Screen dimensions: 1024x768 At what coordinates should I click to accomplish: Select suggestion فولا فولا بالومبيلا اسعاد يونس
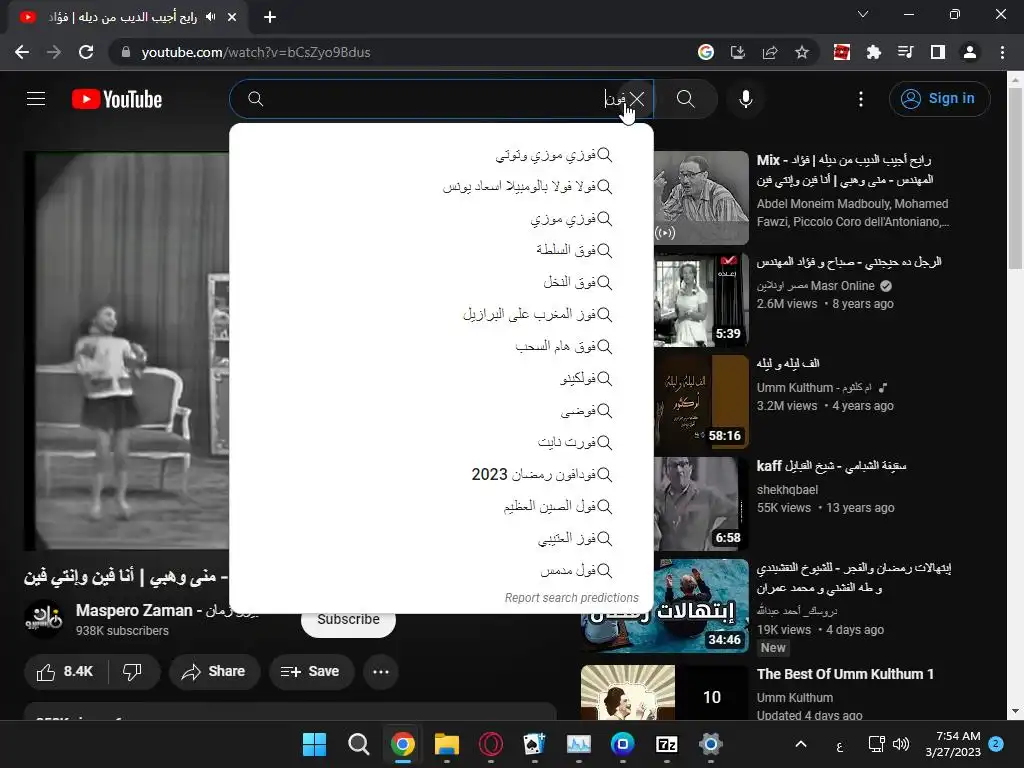pos(441,187)
